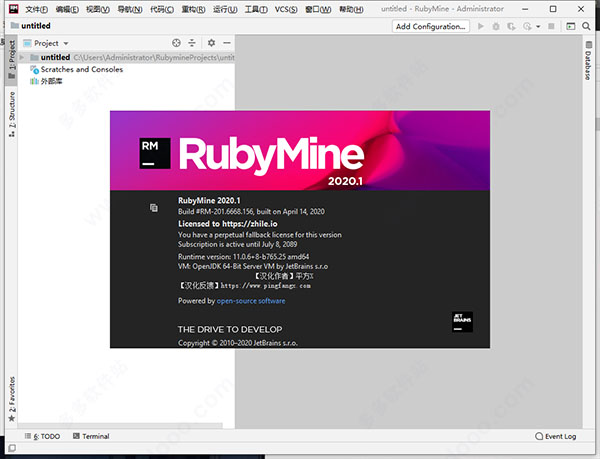Click the Runtime version line
The height and width of the screenshot is (459, 600).
tap(243, 257)
